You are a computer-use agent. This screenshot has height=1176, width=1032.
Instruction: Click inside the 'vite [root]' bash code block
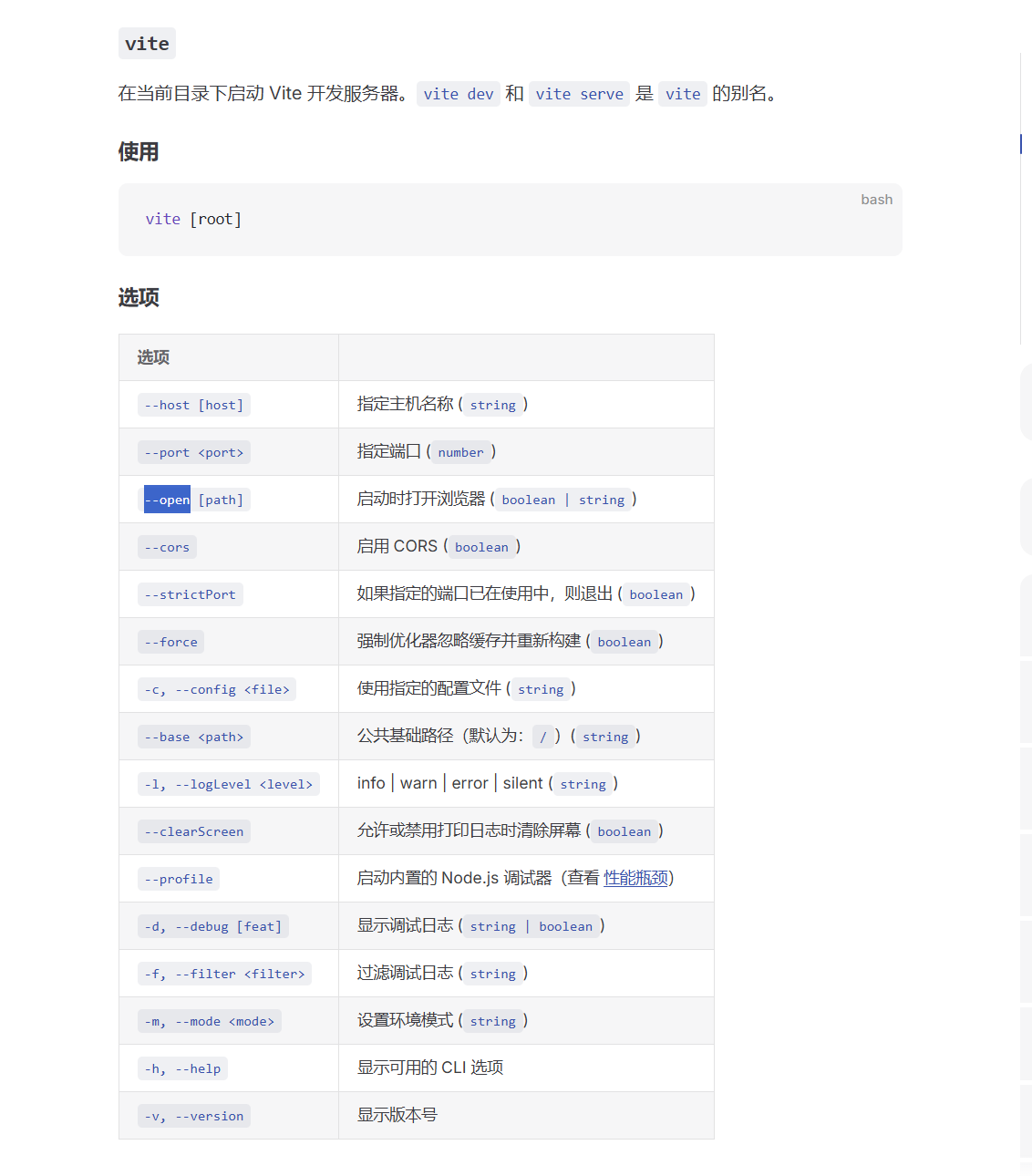511,220
